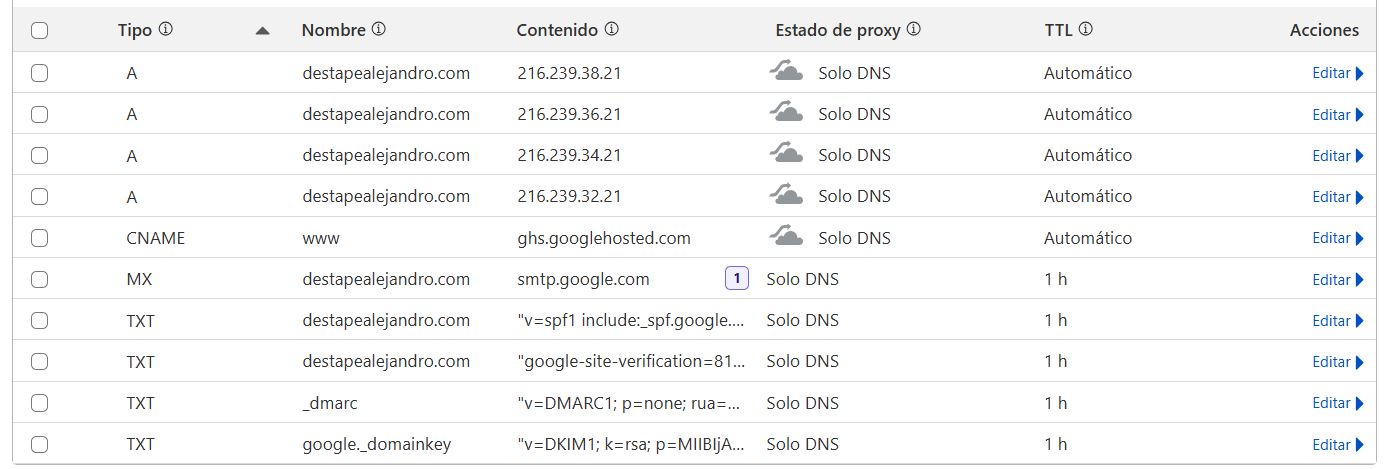Click the info icon next to TTL
This screenshot has height=469, width=1384.
click(x=1085, y=30)
